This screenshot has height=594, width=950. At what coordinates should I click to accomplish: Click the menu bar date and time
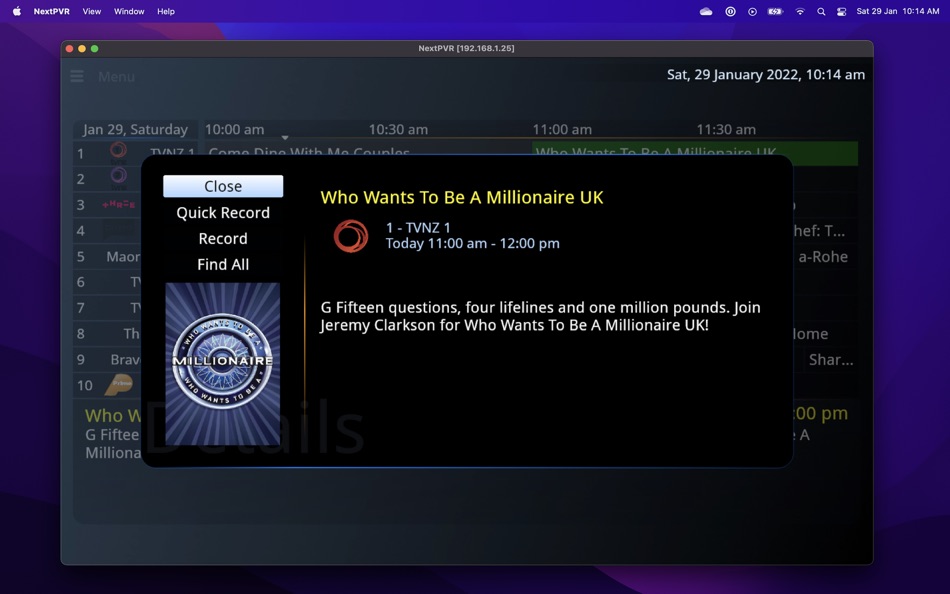point(898,12)
